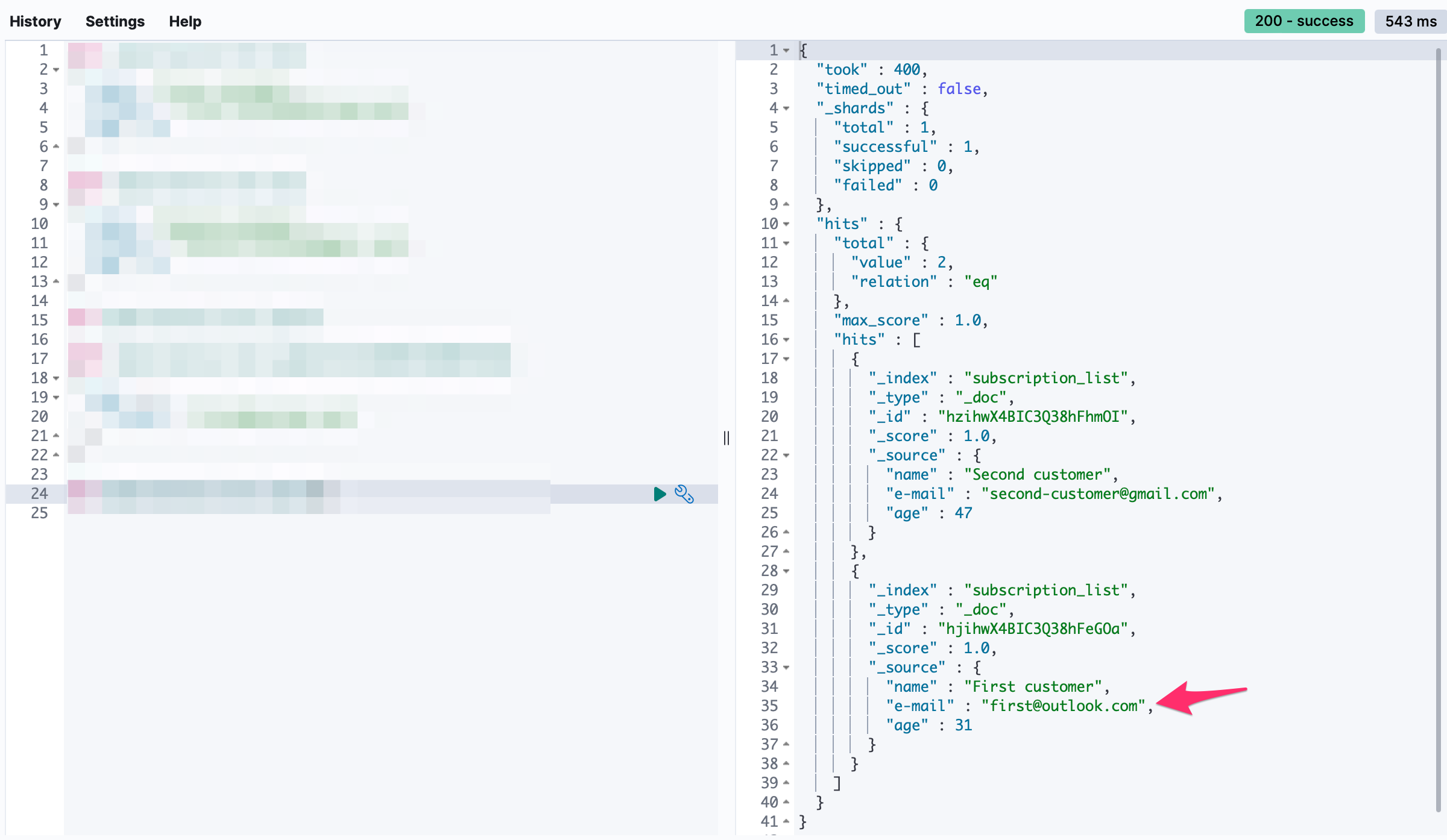Collapse the outer hits object fold arrow
Image resolution: width=1447 pixels, height=840 pixels.
(x=786, y=224)
